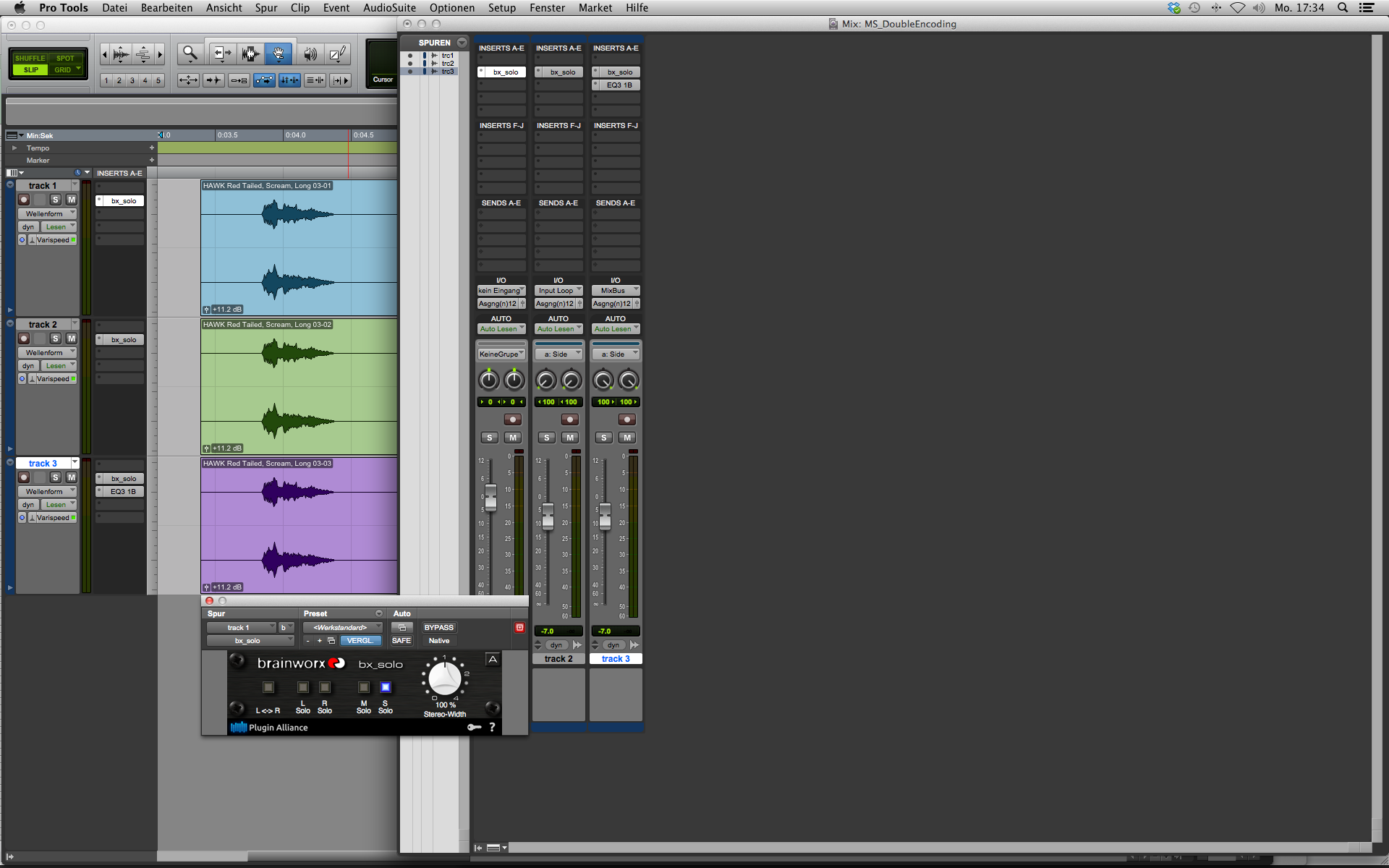This screenshot has width=1389, height=868.
Task: Activate the Trim tool
Action: tap(221, 54)
